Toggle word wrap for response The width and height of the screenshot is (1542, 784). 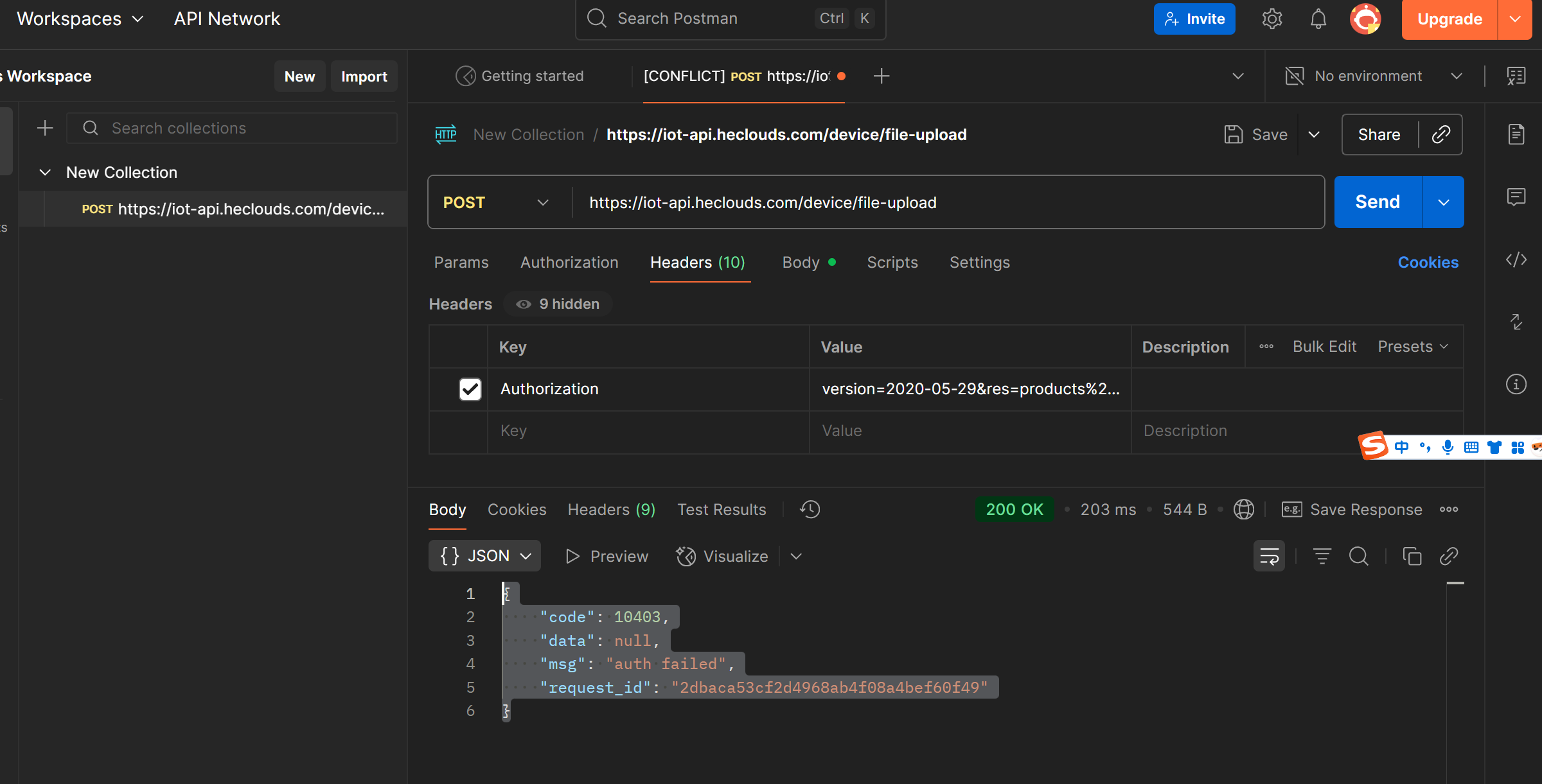(x=1269, y=556)
